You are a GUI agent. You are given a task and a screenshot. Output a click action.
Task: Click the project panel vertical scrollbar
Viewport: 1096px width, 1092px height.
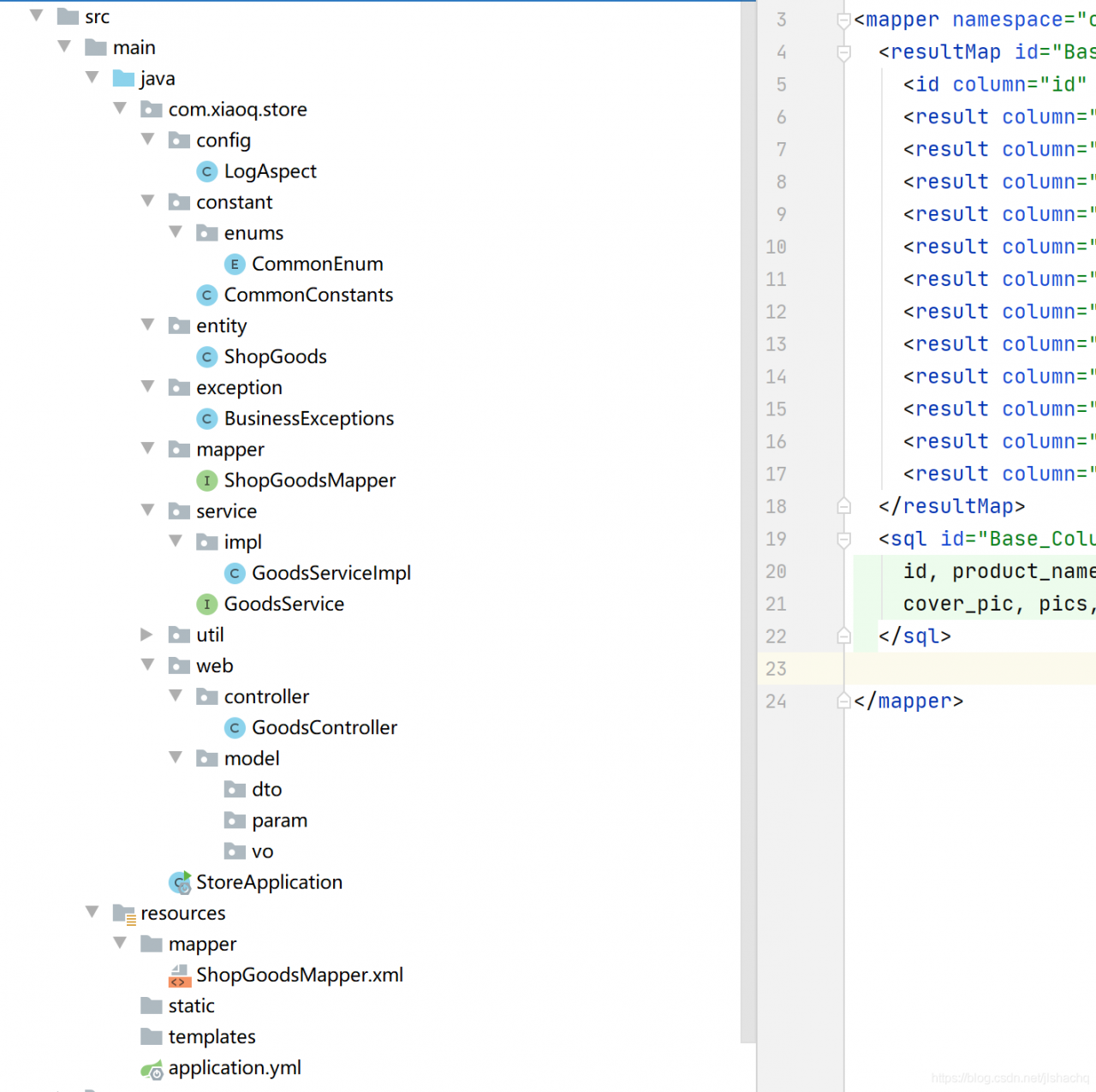[x=748, y=514]
